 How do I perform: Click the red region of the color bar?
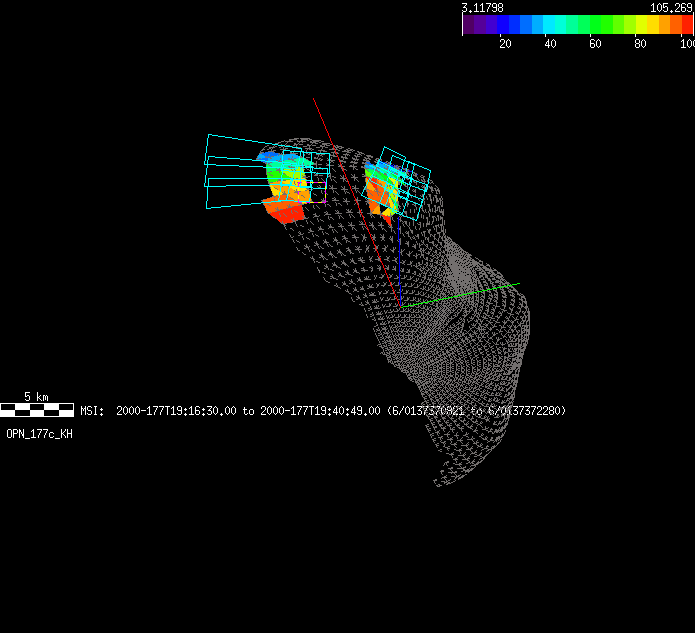point(686,25)
